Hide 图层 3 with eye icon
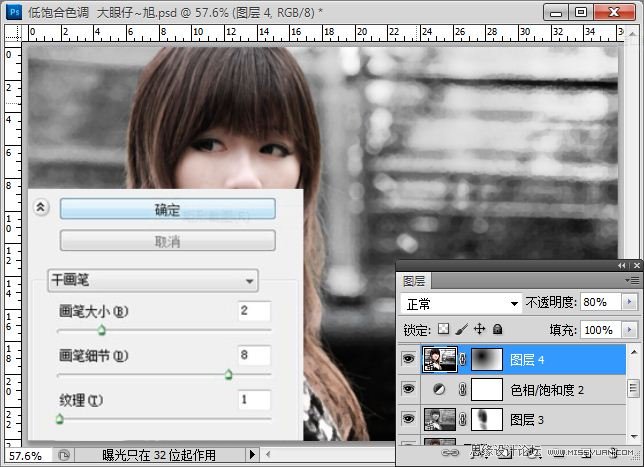The image size is (644, 467). pyautogui.click(x=408, y=419)
